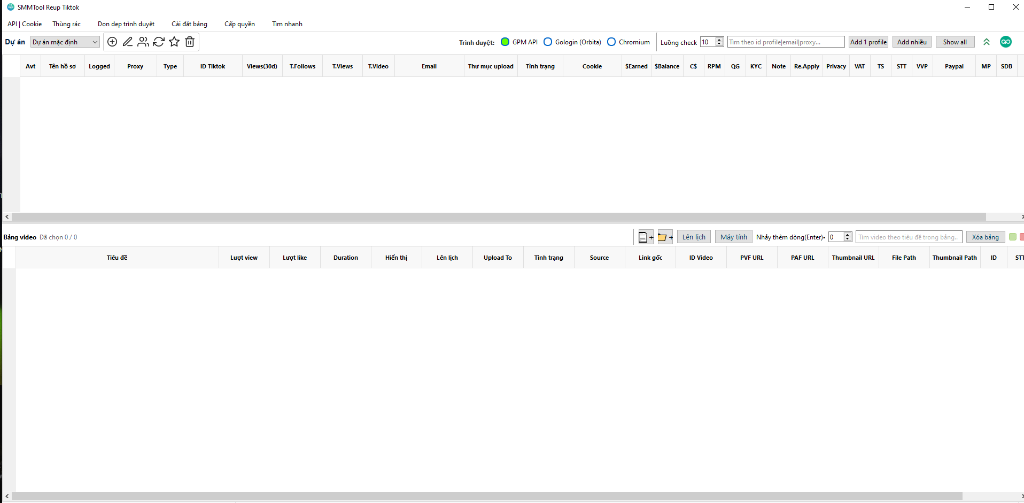Click the Show all button
This screenshot has height=503, width=1024.
(955, 42)
